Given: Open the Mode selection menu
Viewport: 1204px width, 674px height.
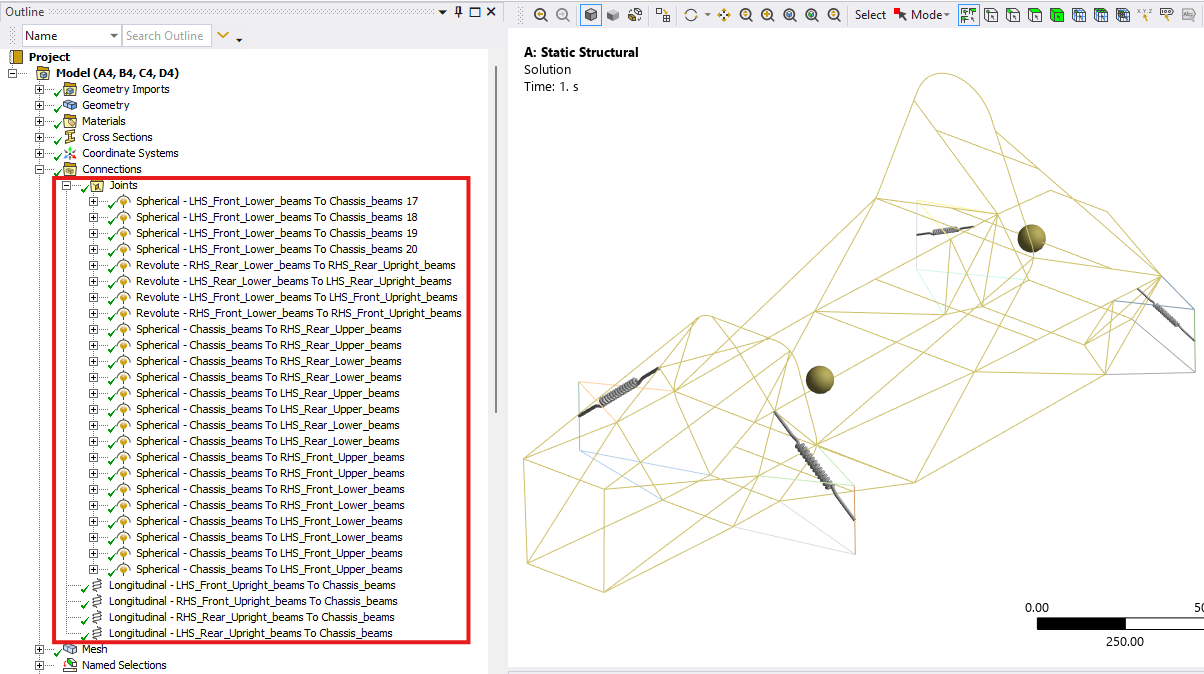Looking at the screenshot, I should tap(921, 15).
